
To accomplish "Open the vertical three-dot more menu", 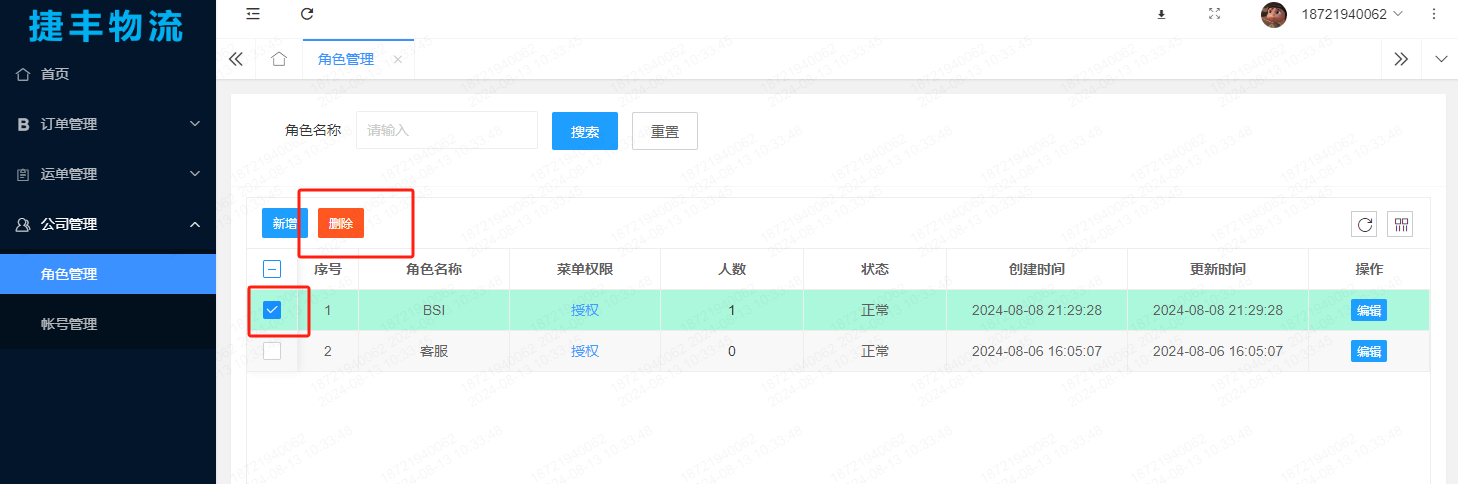I will click(x=1433, y=14).
